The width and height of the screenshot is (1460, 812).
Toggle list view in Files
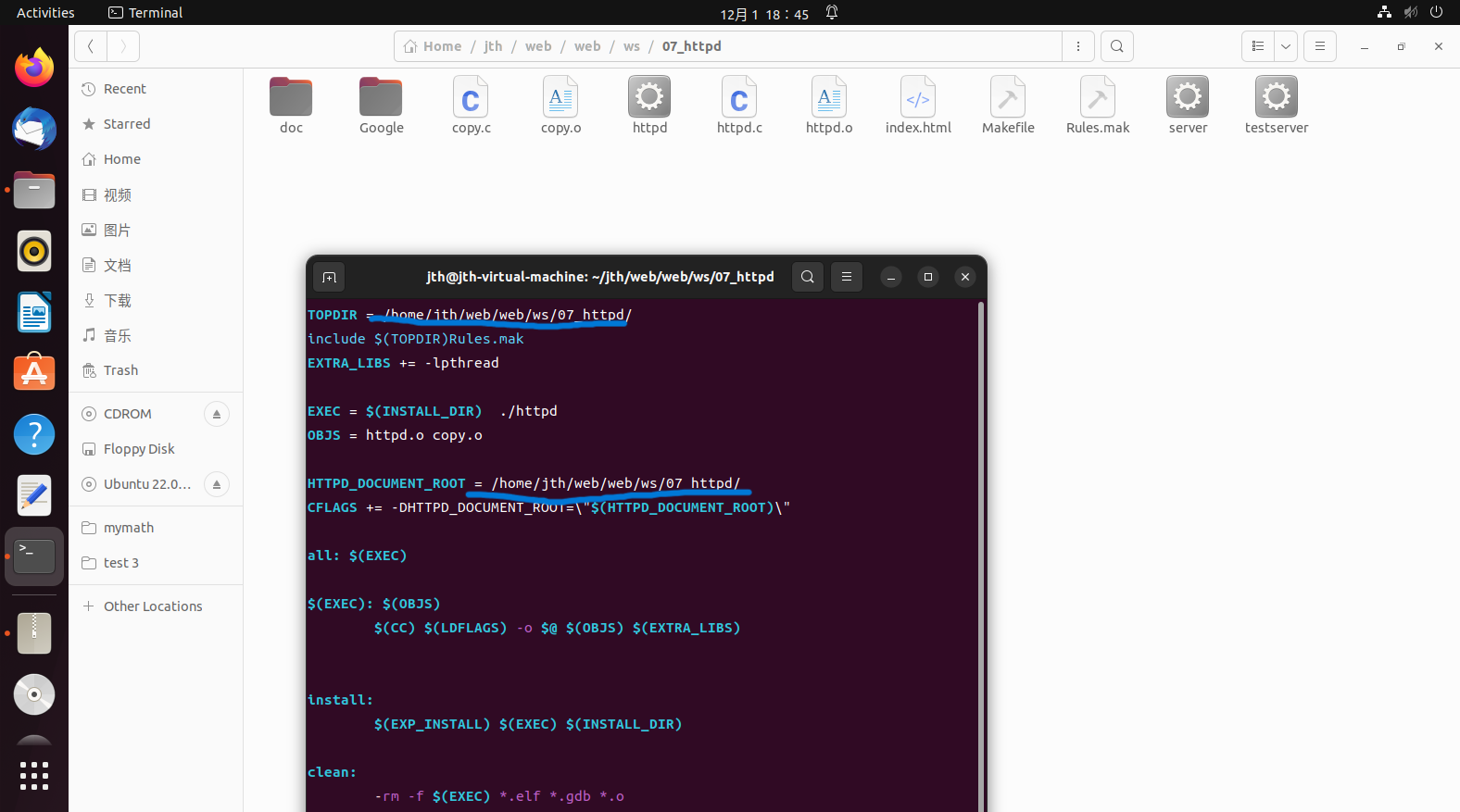click(1258, 46)
